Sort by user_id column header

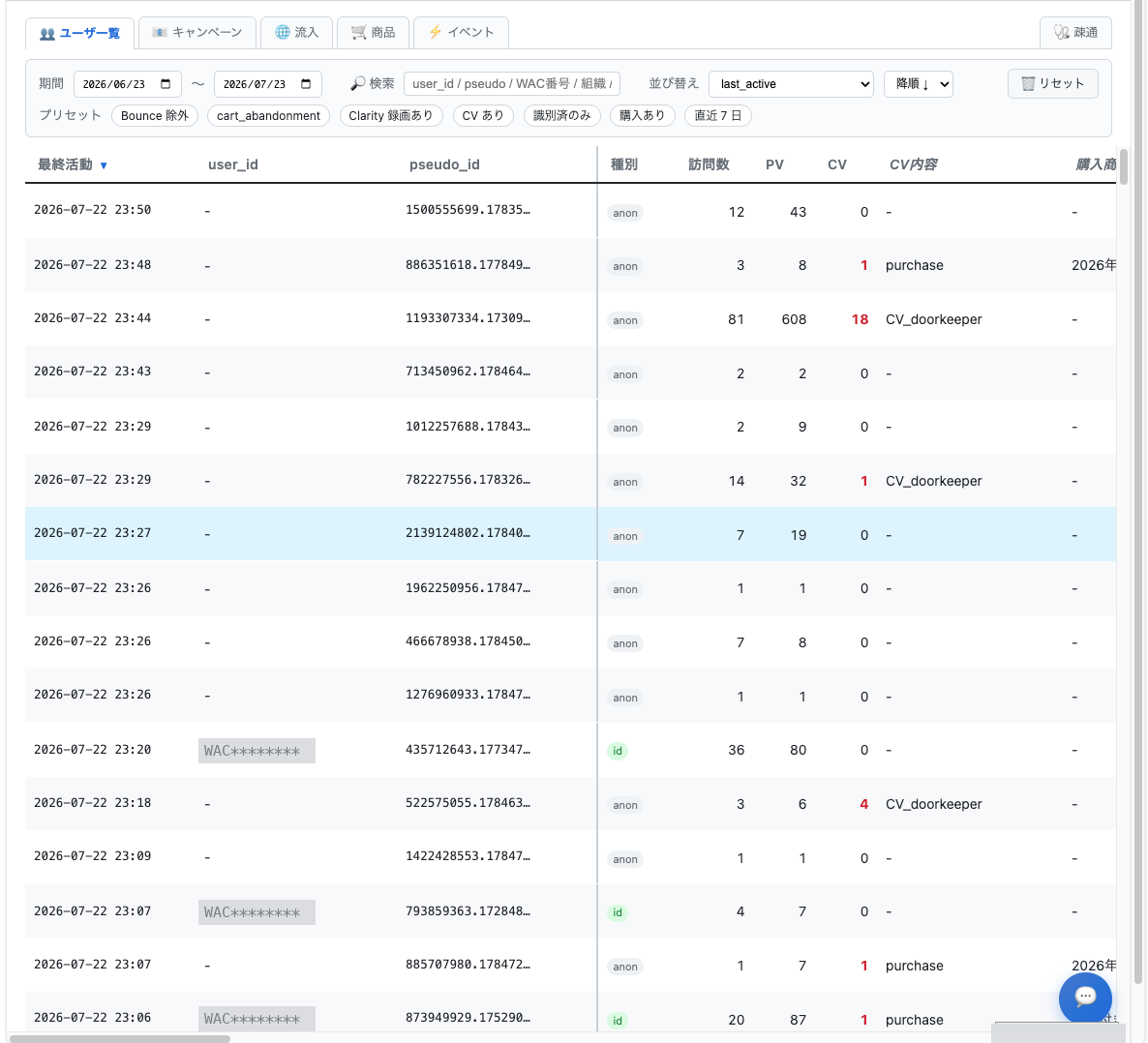click(x=233, y=164)
